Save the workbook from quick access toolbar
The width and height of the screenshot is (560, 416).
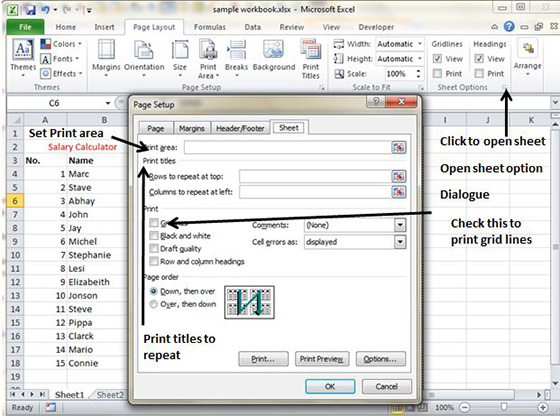[x=31, y=10]
